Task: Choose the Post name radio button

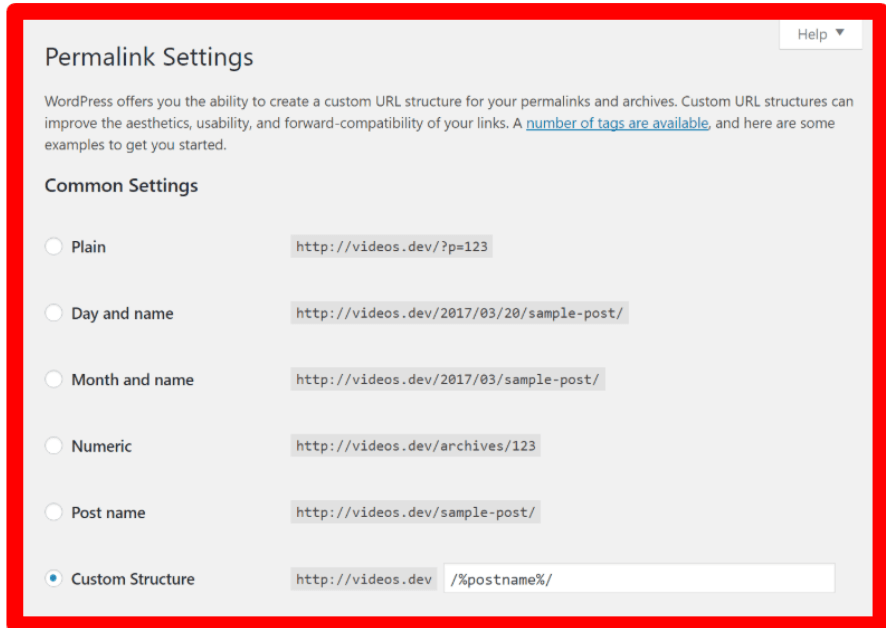Action: (x=54, y=512)
